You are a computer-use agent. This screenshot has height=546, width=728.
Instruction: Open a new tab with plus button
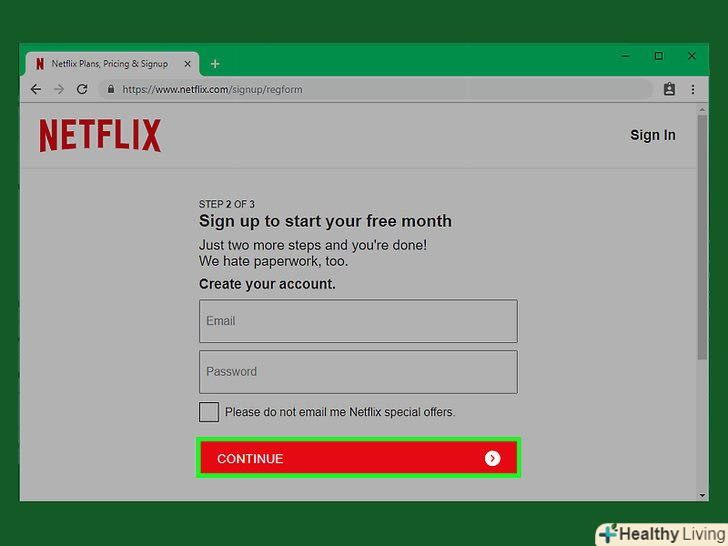pos(215,64)
